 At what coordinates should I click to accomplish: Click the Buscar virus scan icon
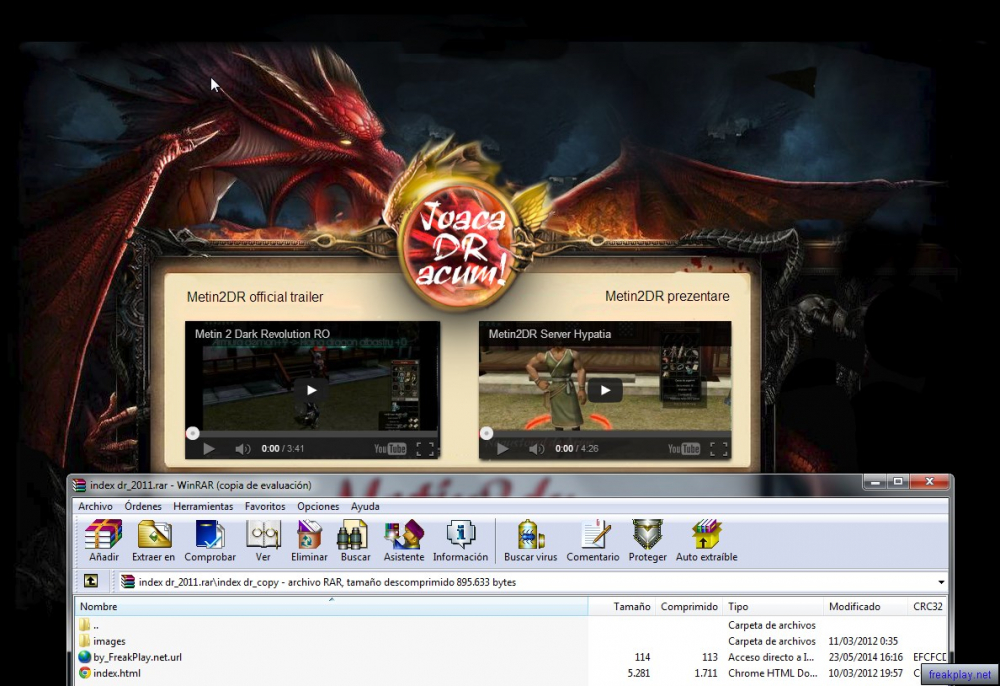point(531,539)
